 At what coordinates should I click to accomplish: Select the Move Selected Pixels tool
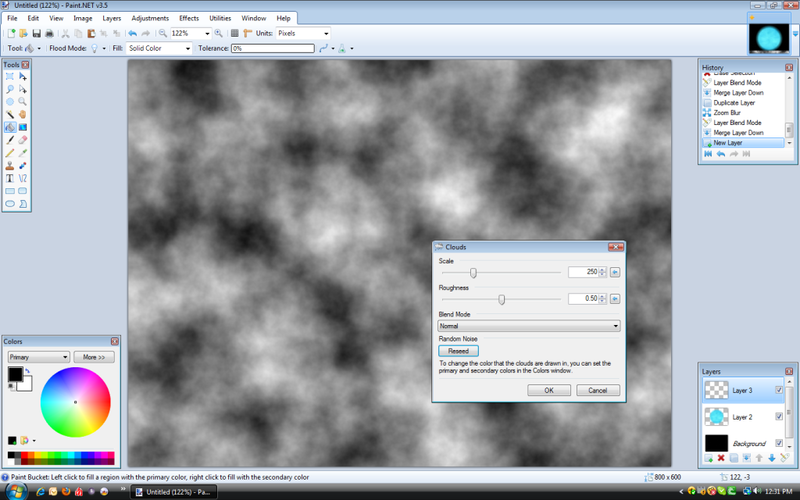point(22,77)
